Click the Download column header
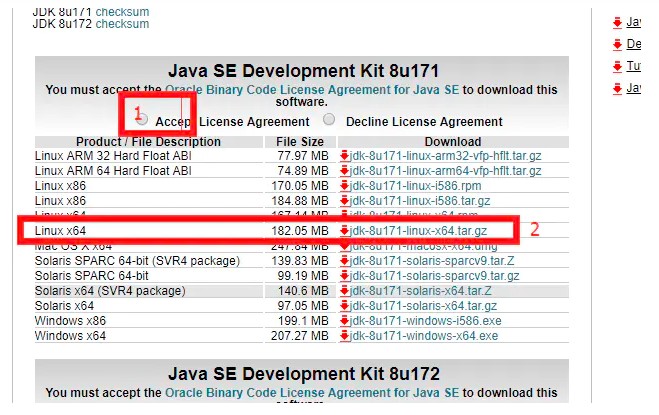659x415 pixels. tap(453, 142)
